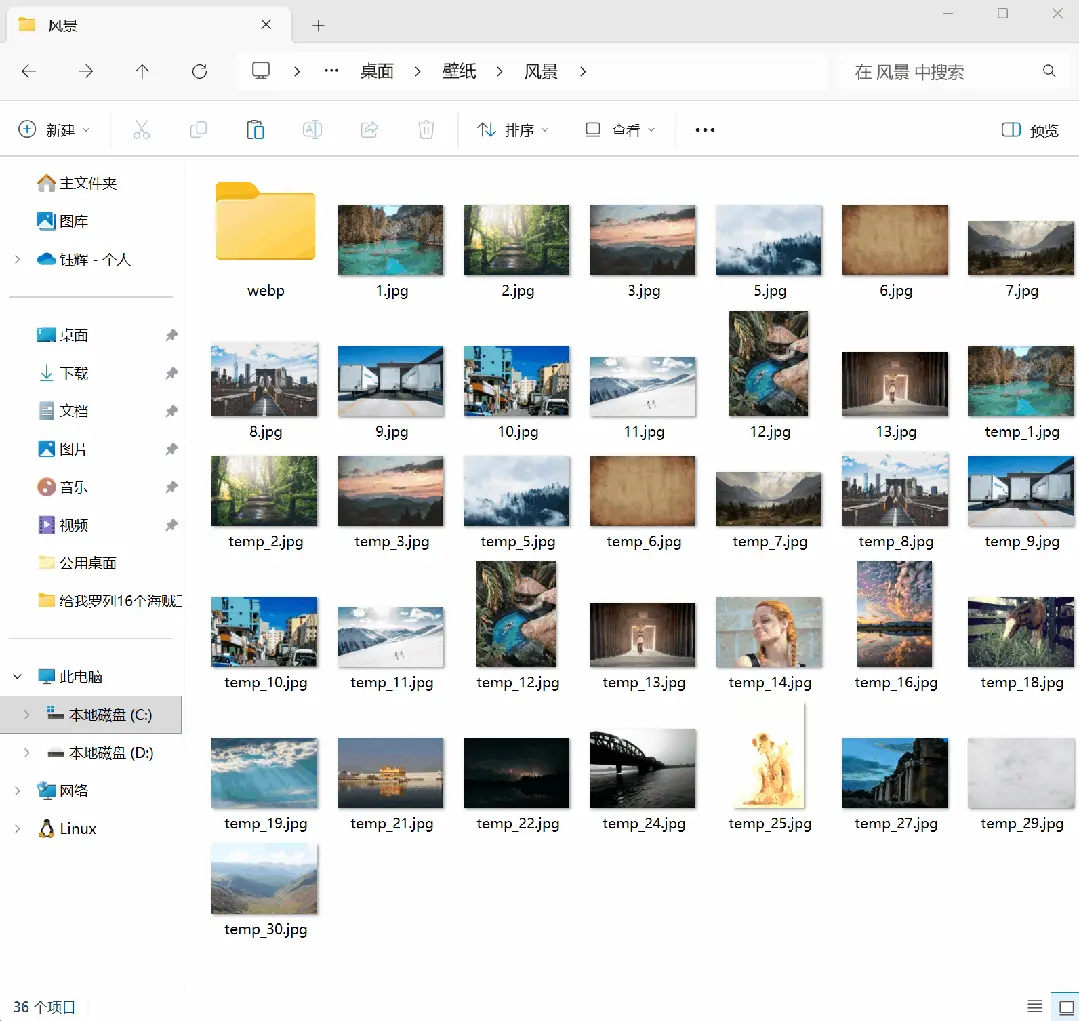Toggle the preview pane button
Viewport: 1079px width, 1021px height.
coord(1030,130)
